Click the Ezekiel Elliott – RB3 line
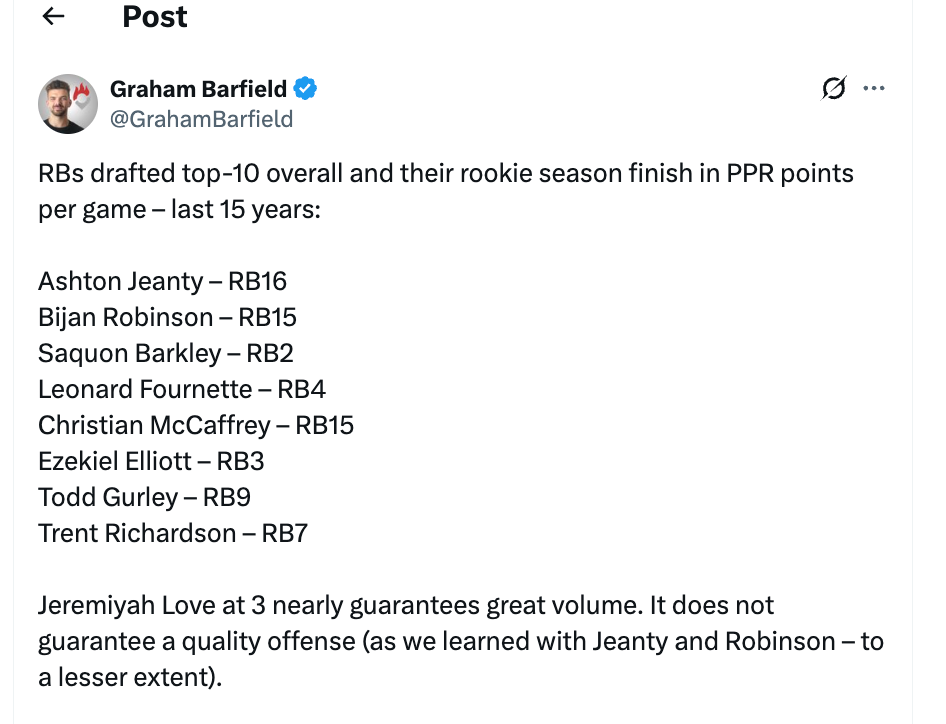This screenshot has width=946, height=724. point(151,461)
